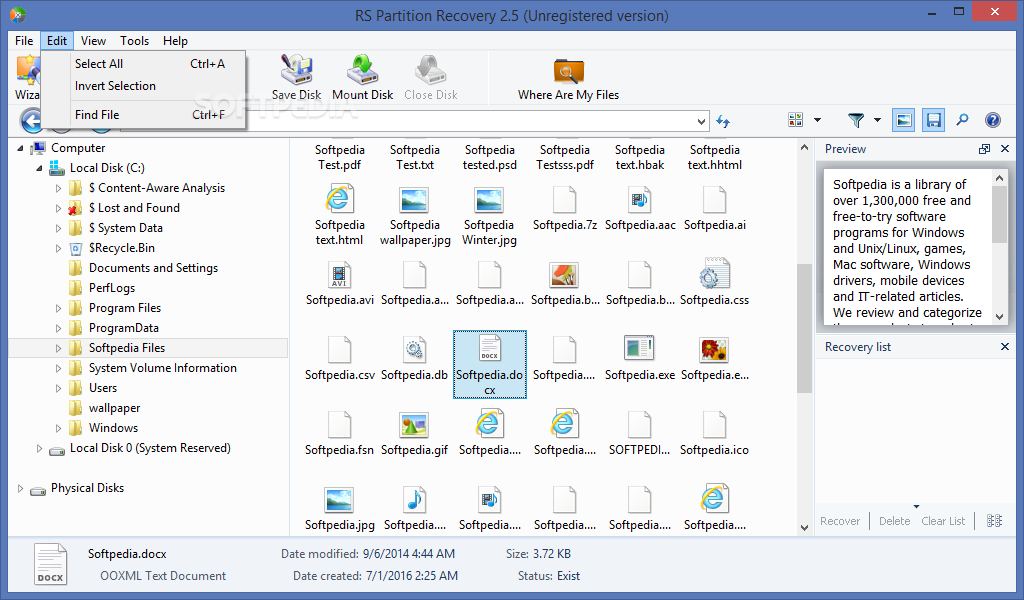This screenshot has height=600, width=1024.
Task: Toggle the recovery list floppy icon
Action: point(934,120)
